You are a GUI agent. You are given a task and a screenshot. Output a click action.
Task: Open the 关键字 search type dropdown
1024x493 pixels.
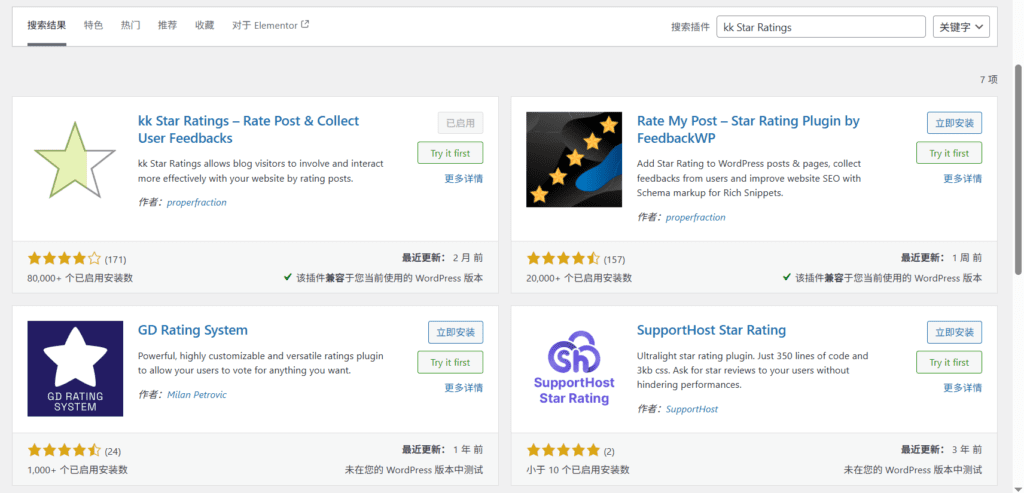[961, 27]
